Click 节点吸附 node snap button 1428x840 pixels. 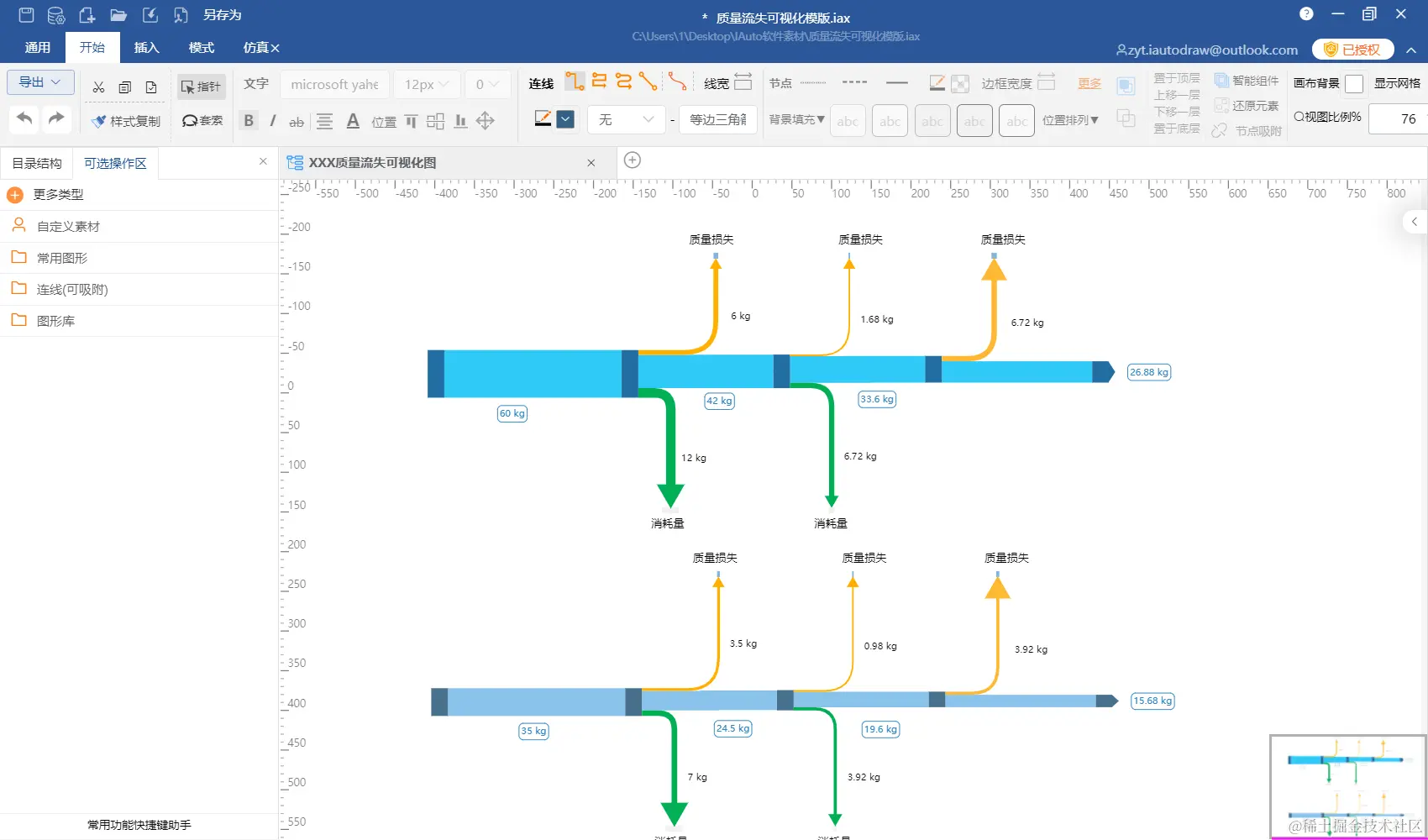1247,131
